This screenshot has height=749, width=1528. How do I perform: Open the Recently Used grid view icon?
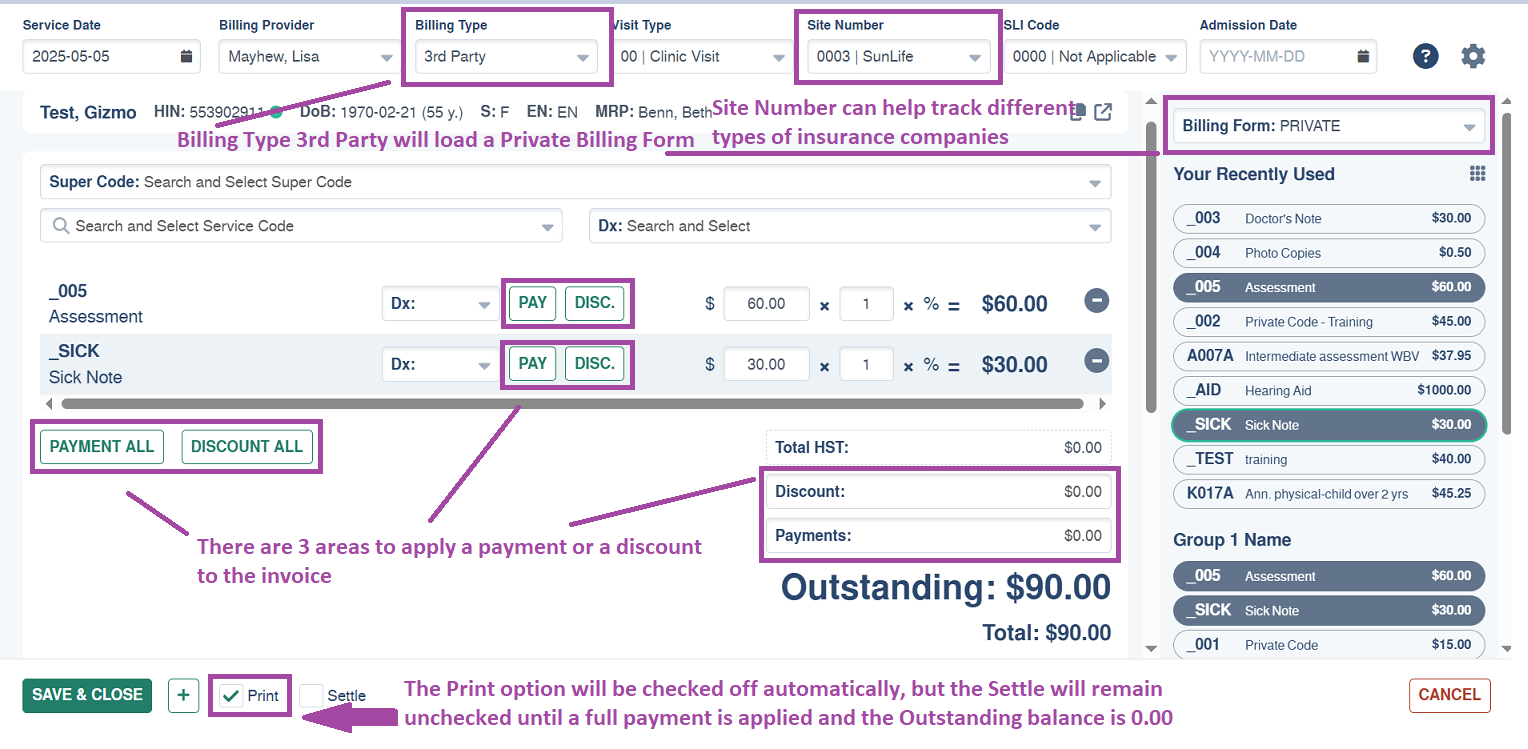point(1477,174)
